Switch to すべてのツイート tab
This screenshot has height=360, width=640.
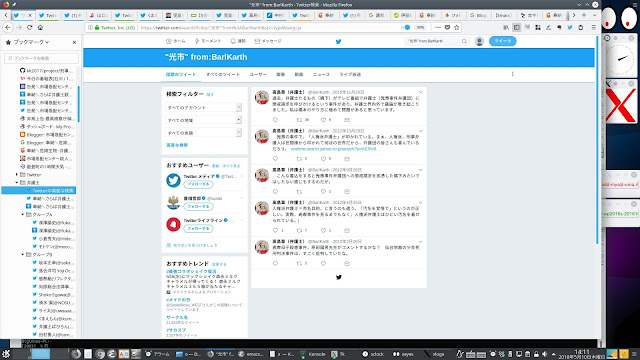pos(223,74)
